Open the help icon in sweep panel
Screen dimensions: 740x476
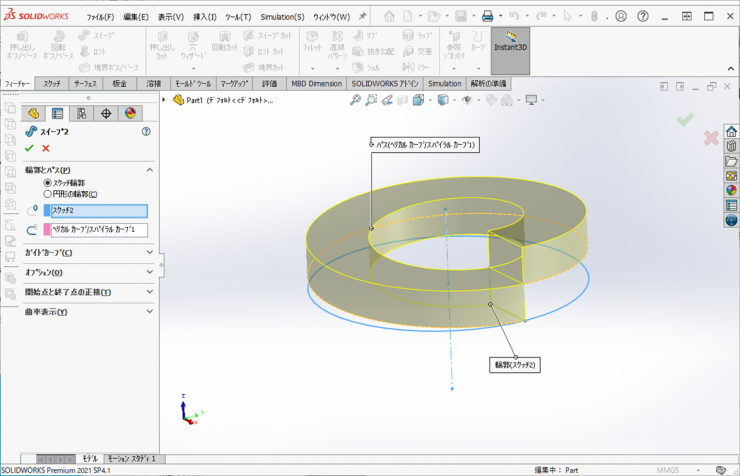[x=146, y=131]
